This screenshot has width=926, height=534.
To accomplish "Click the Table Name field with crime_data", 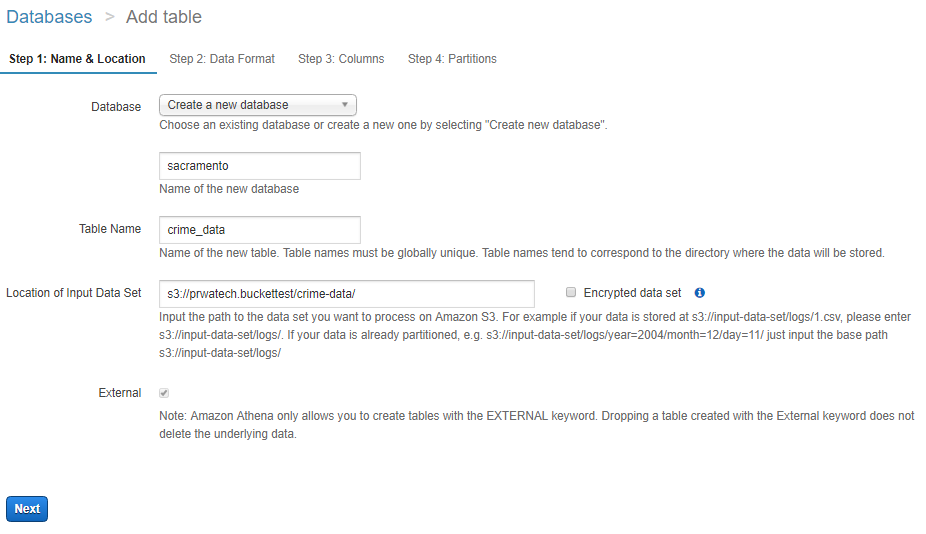I will tap(260, 230).
